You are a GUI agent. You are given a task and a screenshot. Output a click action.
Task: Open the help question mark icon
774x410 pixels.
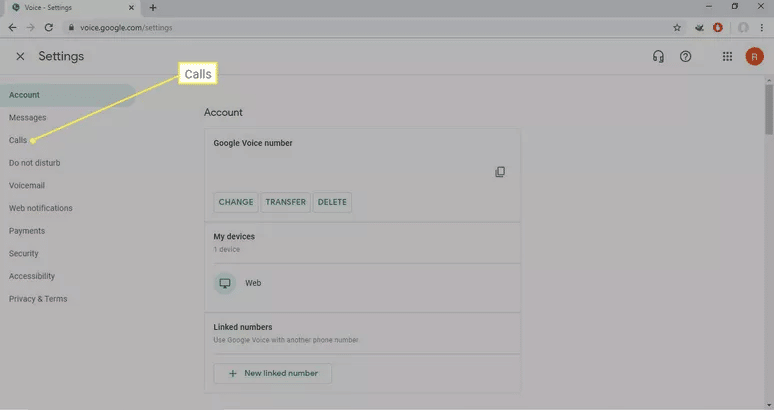[685, 56]
